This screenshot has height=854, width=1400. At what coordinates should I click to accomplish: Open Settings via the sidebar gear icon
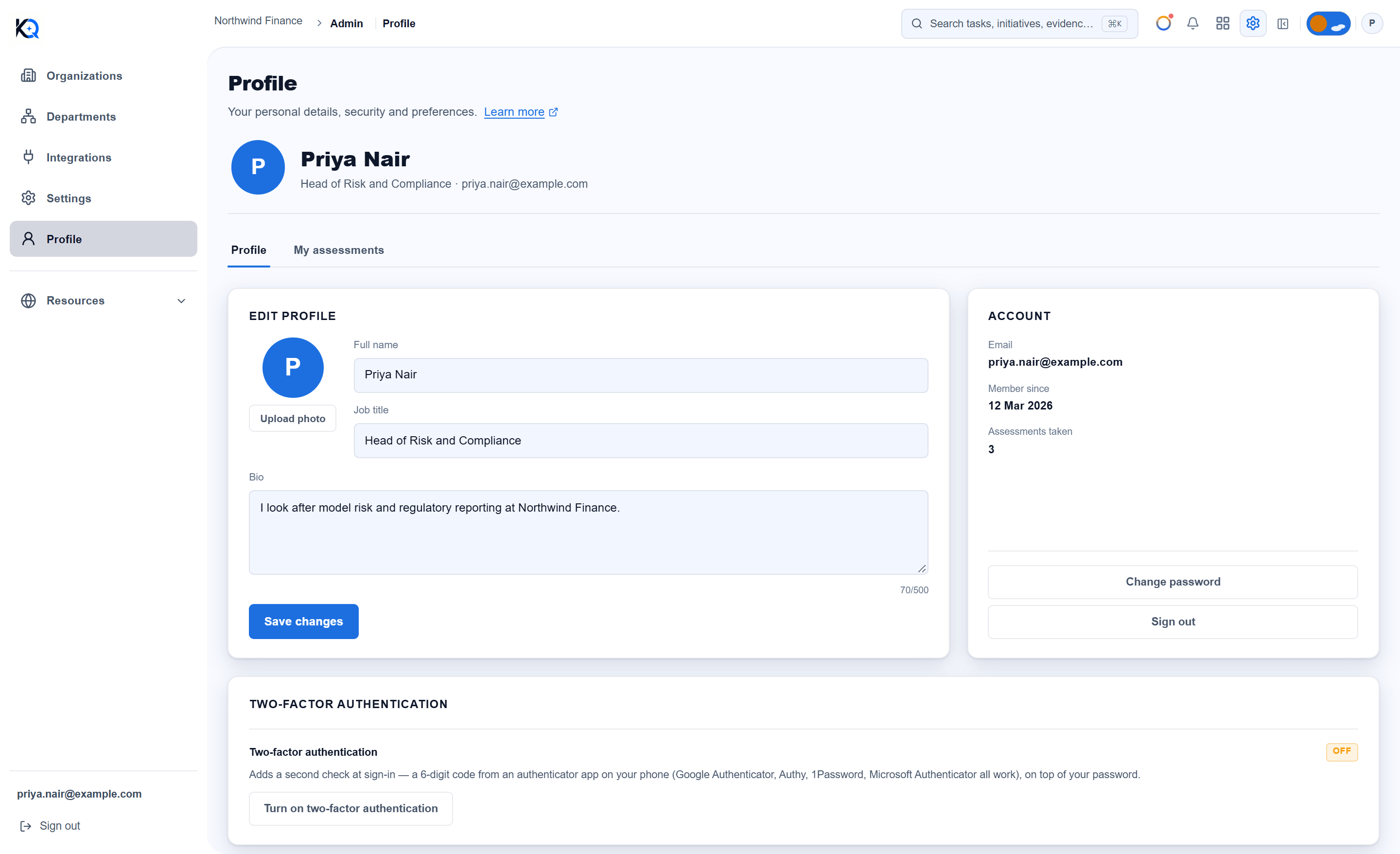pos(28,198)
